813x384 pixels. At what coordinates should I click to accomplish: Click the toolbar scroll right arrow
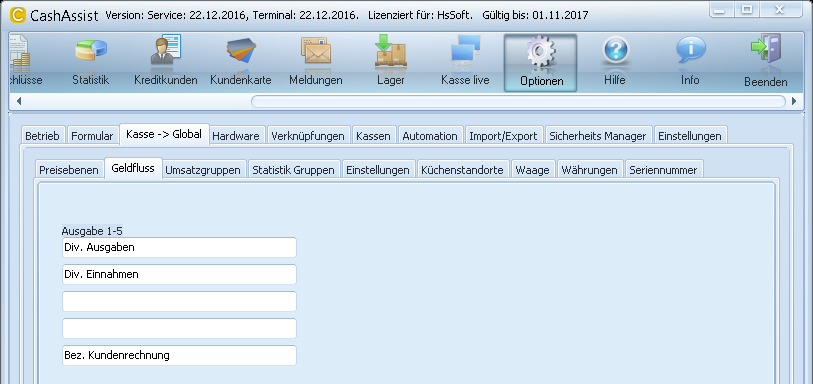point(794,101)
